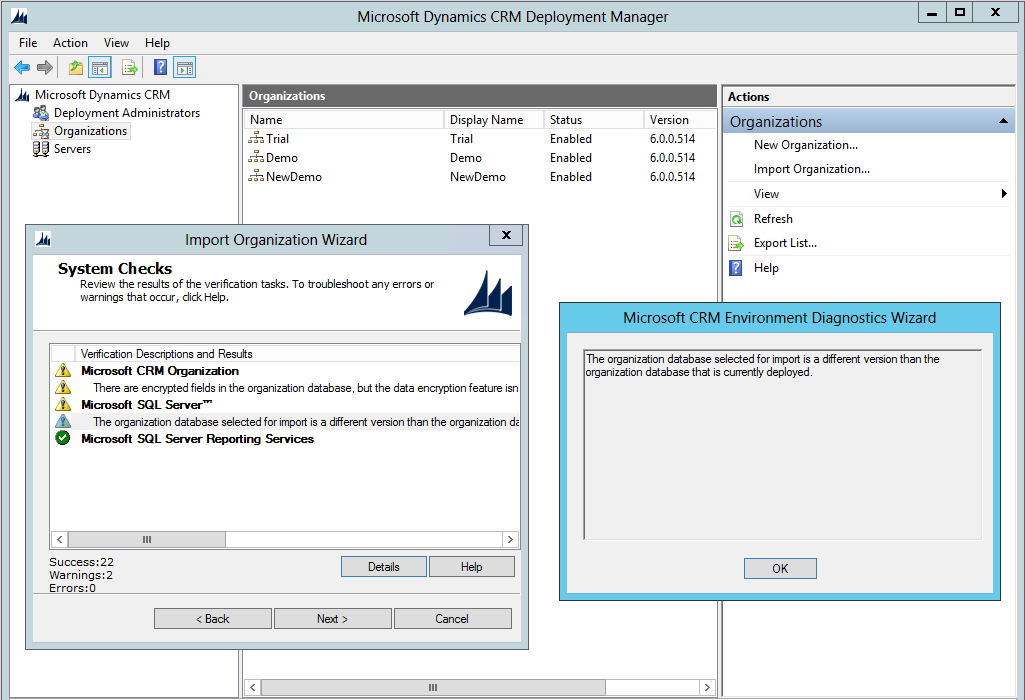The height and width of the screenshot is (700, 1025).
Task: Click green check icon for Reporting Services
Action: pos(63,438)
